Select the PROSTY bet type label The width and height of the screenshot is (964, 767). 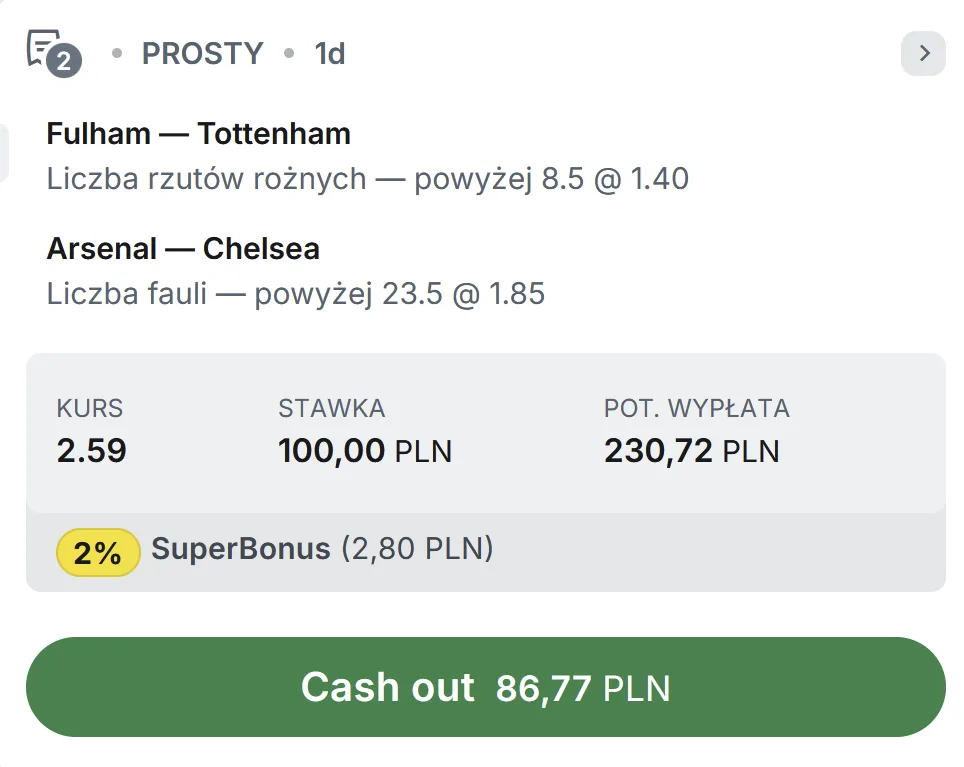tap(202, 53)
